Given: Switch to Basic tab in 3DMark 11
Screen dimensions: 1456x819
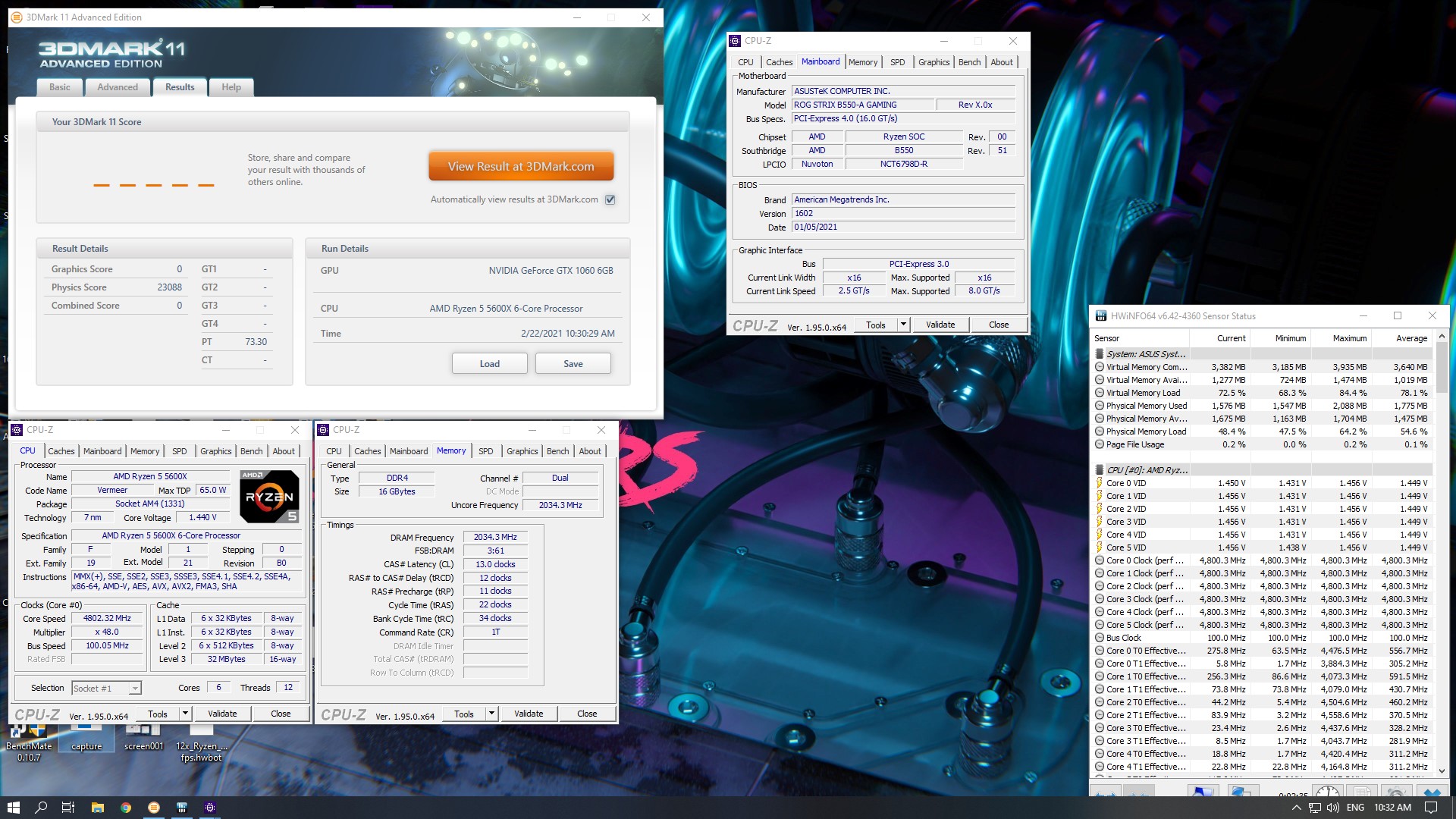Looking at the screenshot, I should pyautogui.click(x=60, y=87).
